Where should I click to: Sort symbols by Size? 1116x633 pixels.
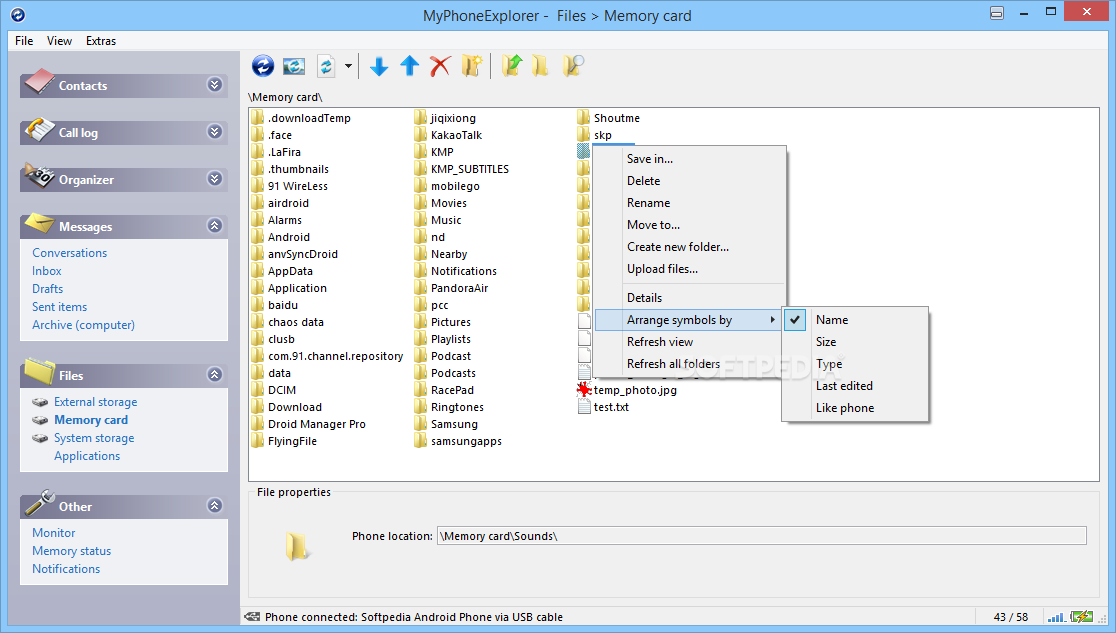click(856, 342)
